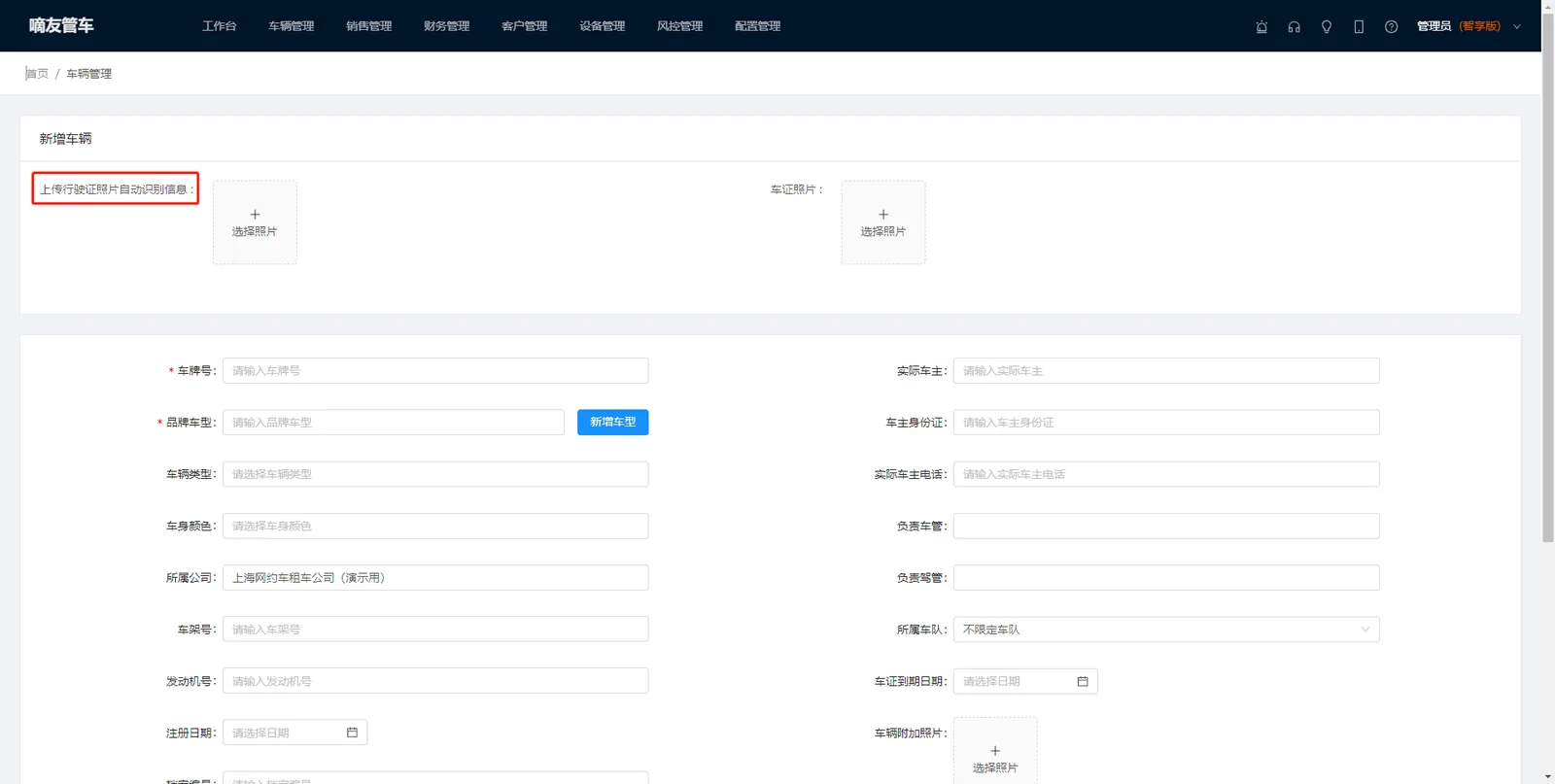Open the 车辆类型 select box
Viewport: 1555px width, 784px height.
[435, 474]
